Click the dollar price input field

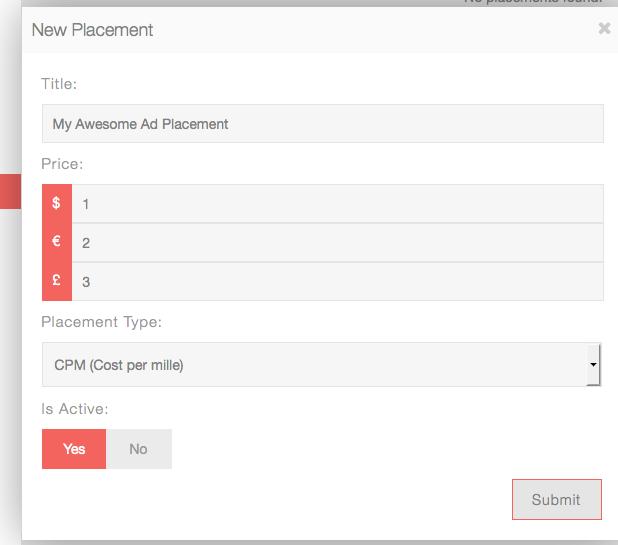point(337,203)
